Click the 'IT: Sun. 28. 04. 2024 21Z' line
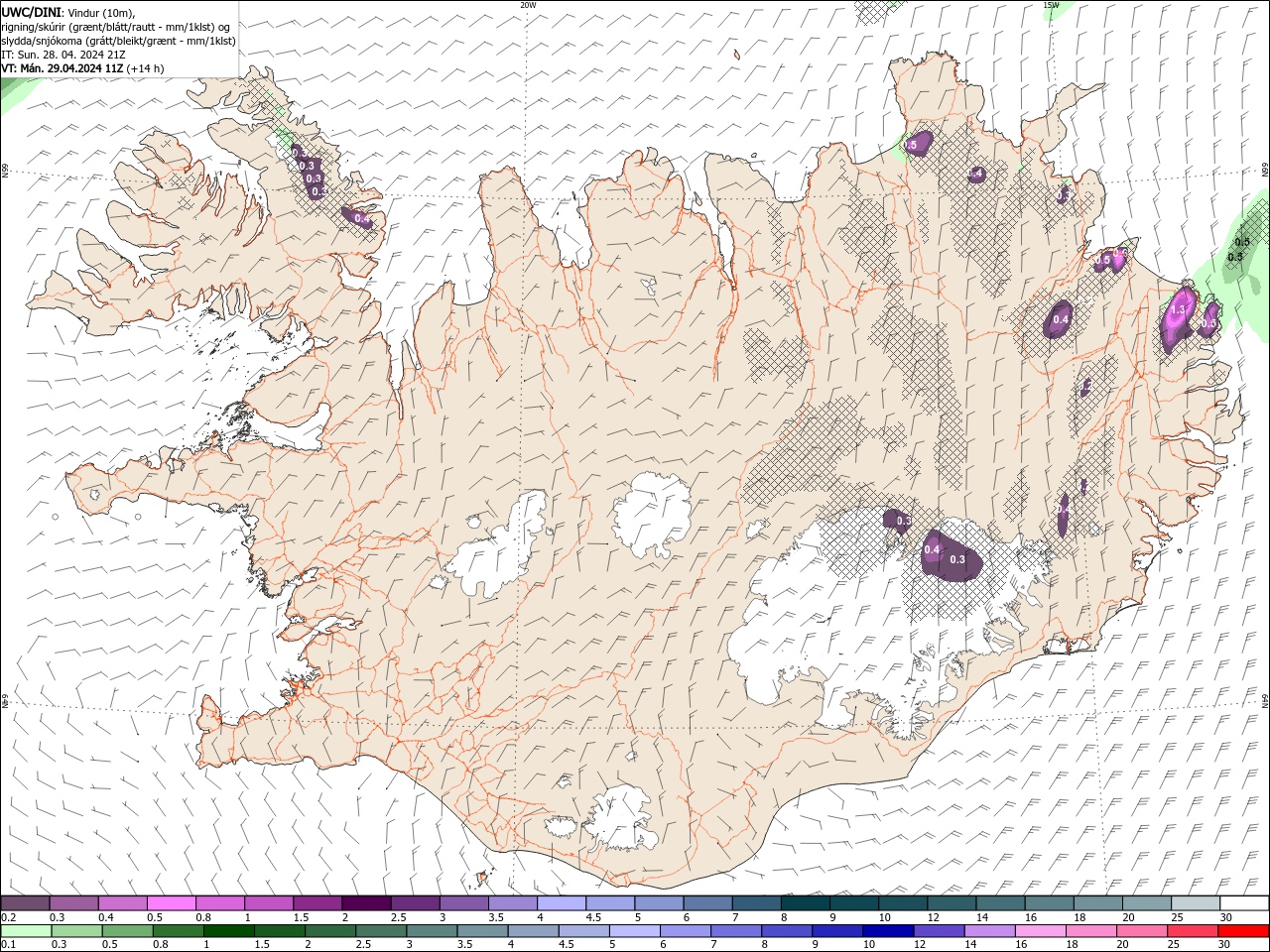 63,55
